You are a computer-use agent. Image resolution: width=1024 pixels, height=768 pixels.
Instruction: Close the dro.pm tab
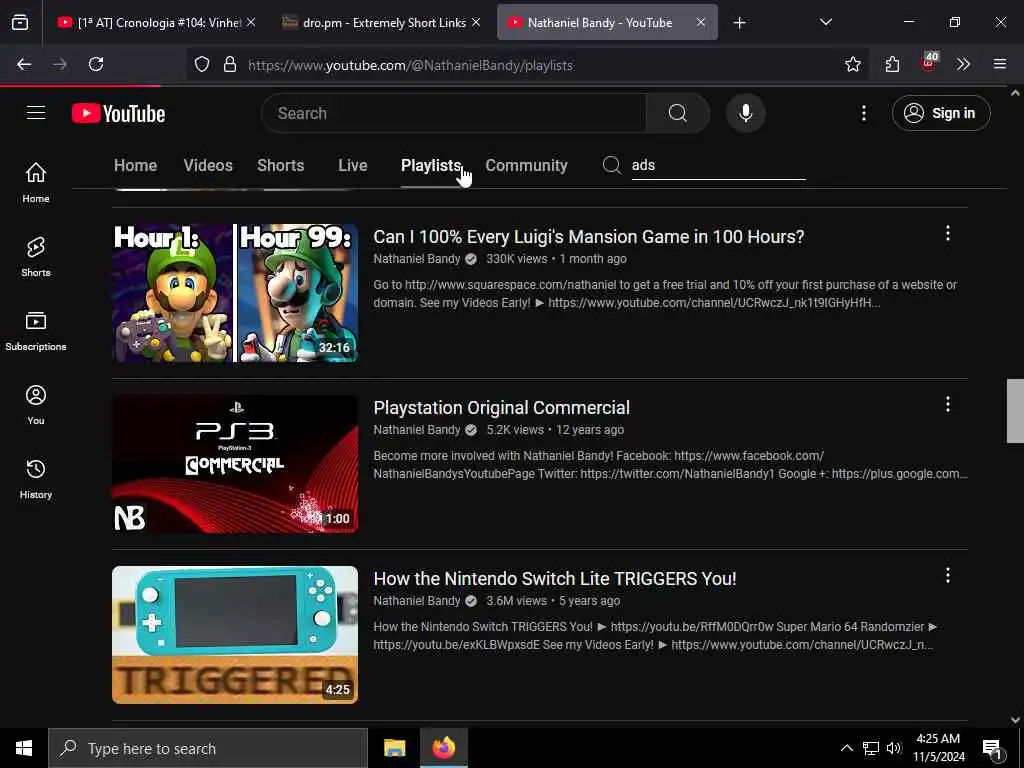click(x=476, y=23)
